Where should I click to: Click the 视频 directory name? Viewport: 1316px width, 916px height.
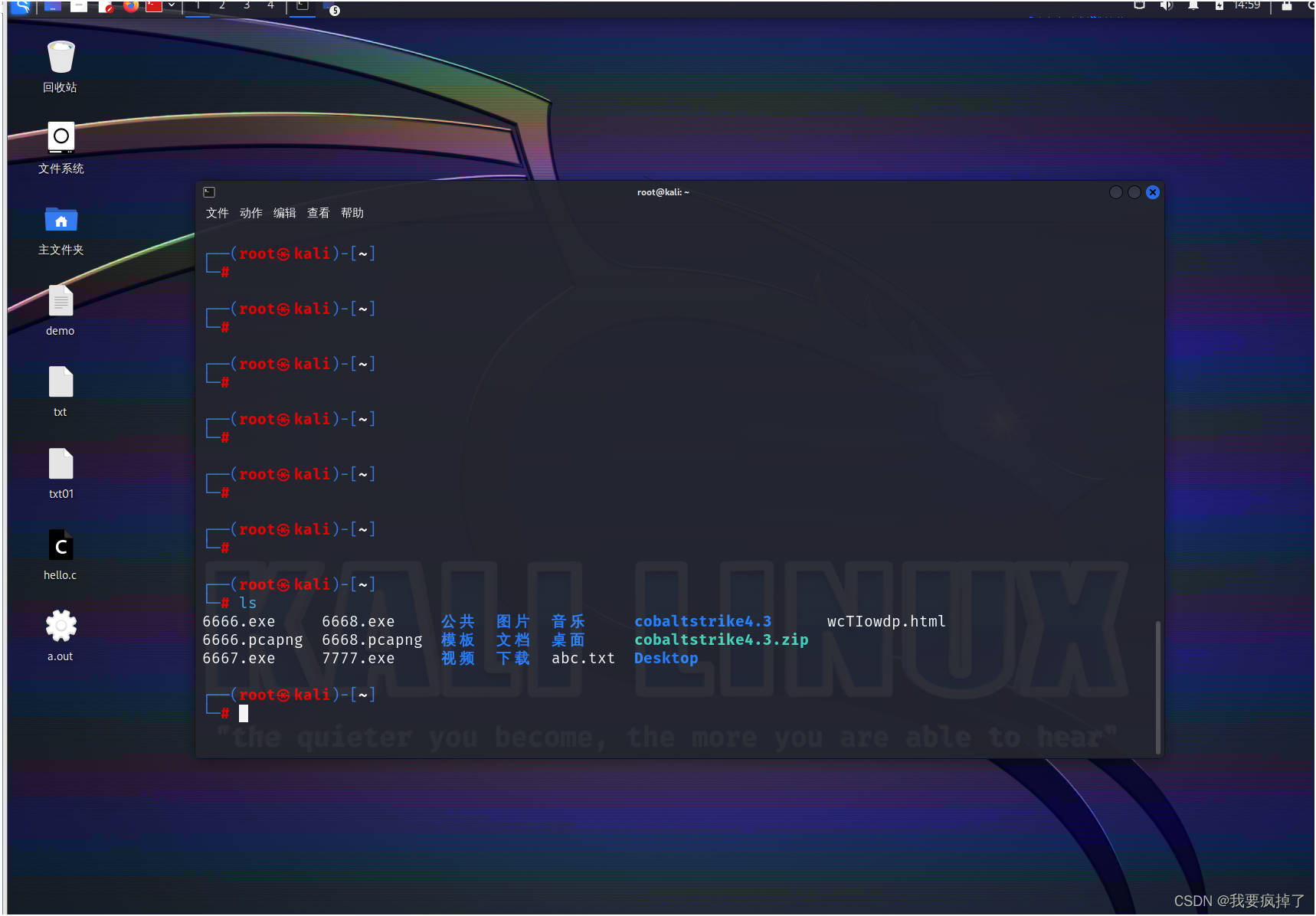click(458, 658)
